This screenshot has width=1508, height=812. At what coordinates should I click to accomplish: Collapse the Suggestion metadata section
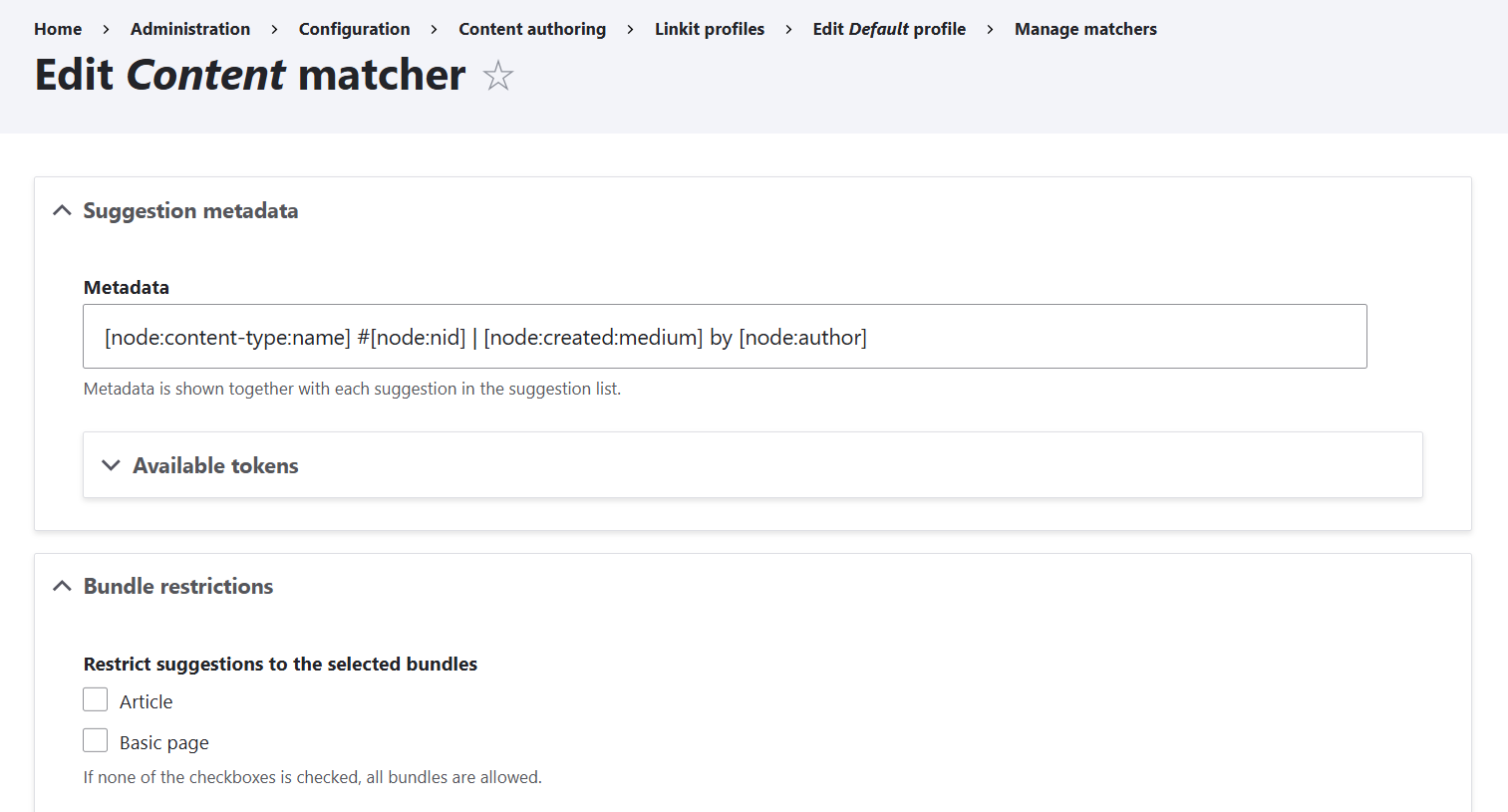point(190,210)
